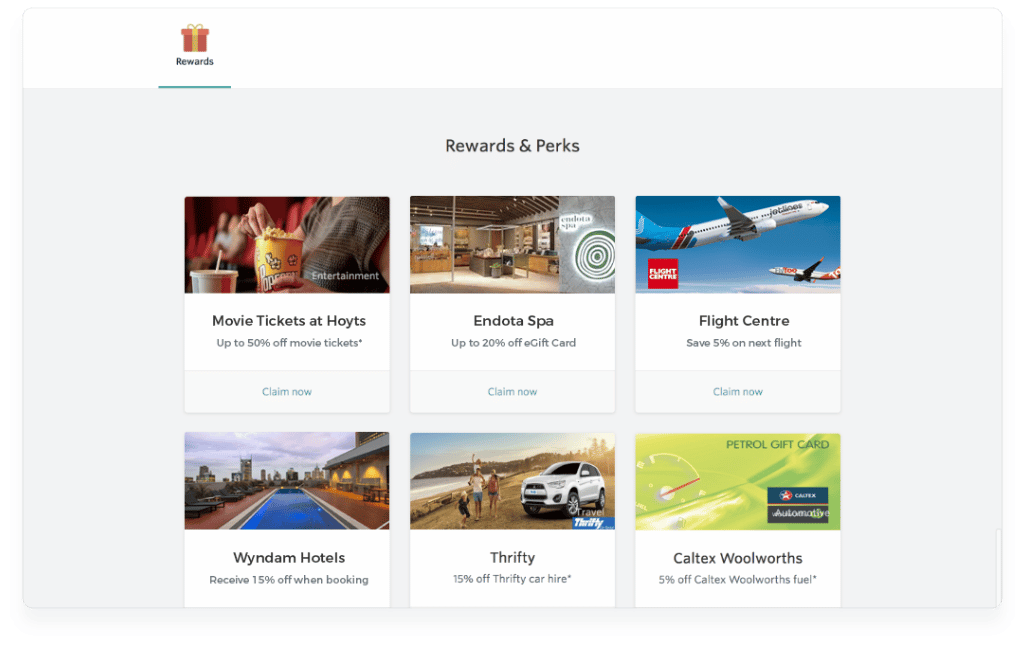1025x646 pixels.
Task: Claim now for Endota Spa offer
Action: click(x=512, y=392)
